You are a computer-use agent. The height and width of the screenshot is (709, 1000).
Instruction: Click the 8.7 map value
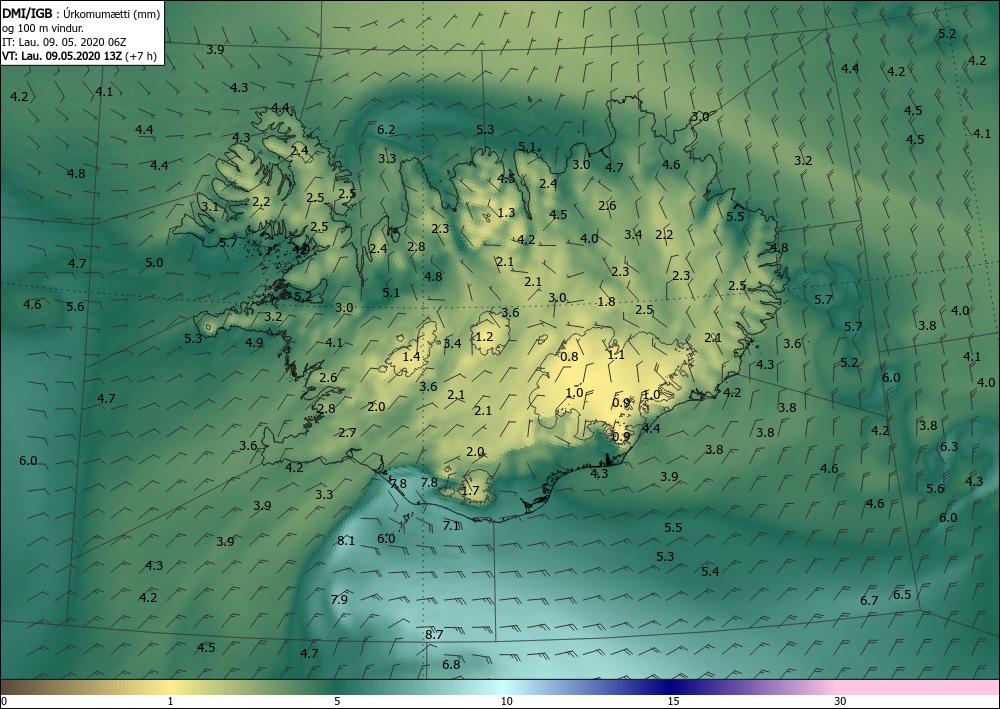[434, 634]
